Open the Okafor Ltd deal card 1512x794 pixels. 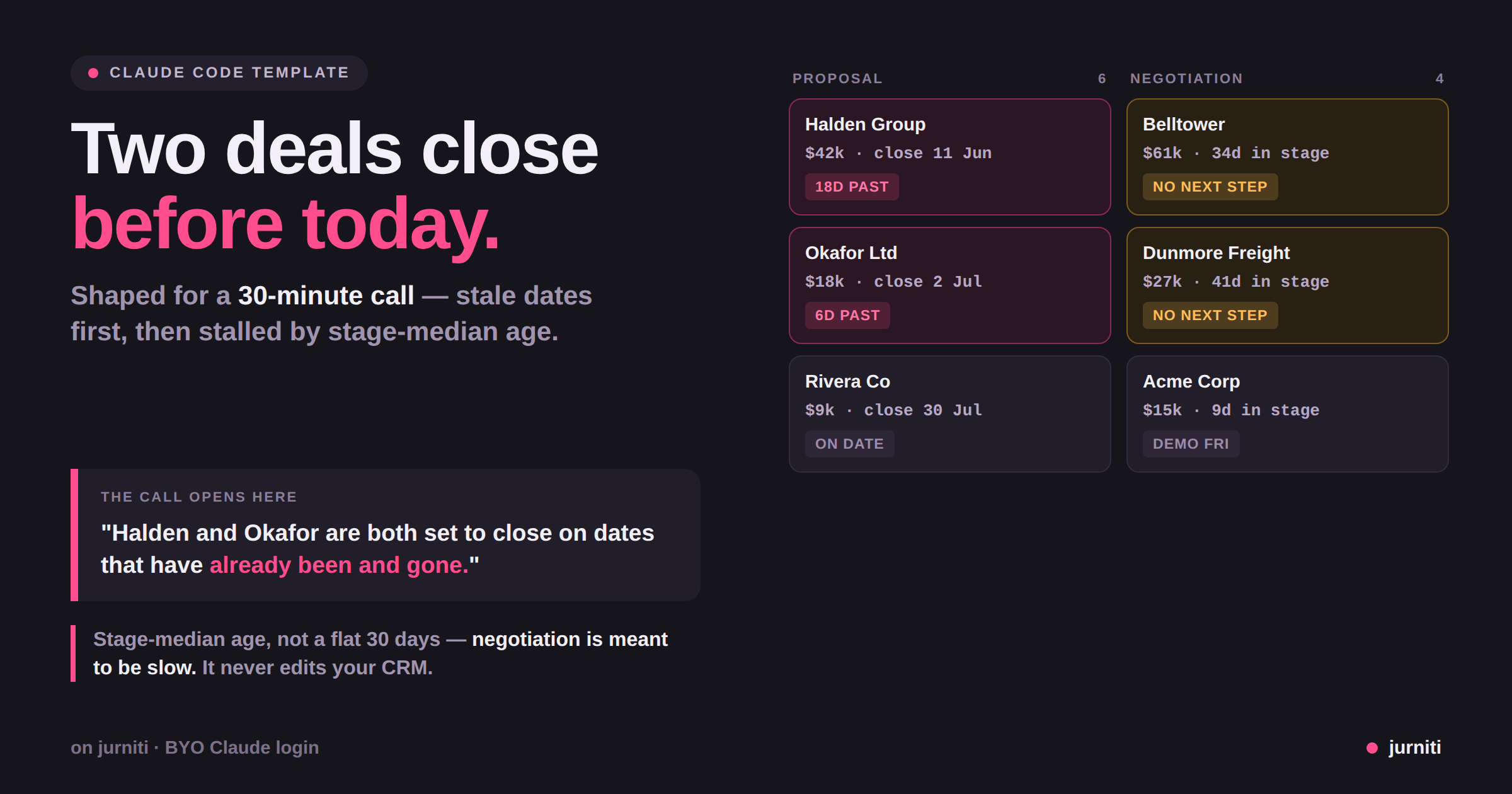(x=949, y=285)
